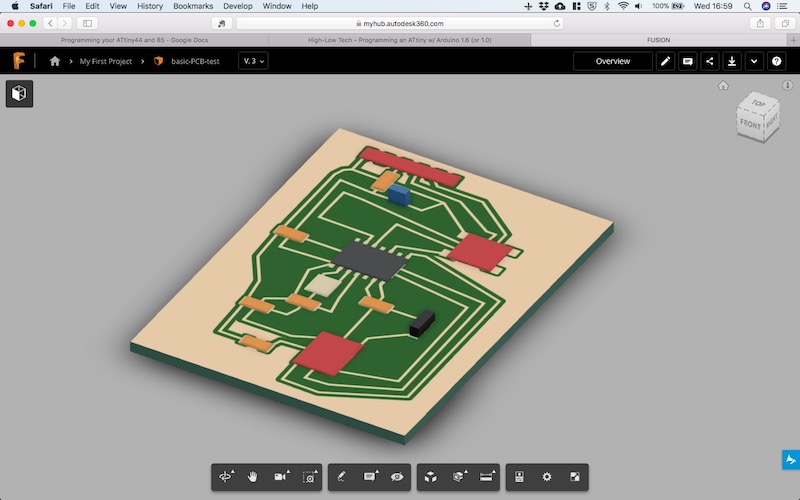This screenshot has height=500, width=800.
Task: Open the section analysis cube tool
Action: tap(459, 477)
